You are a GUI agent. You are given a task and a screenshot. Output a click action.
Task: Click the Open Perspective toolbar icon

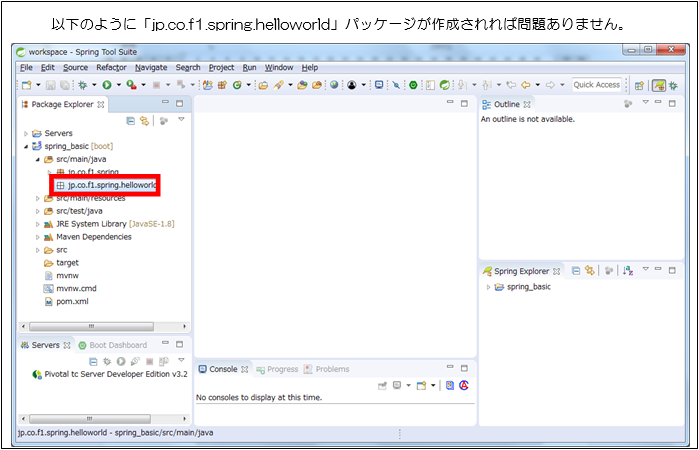641,85
